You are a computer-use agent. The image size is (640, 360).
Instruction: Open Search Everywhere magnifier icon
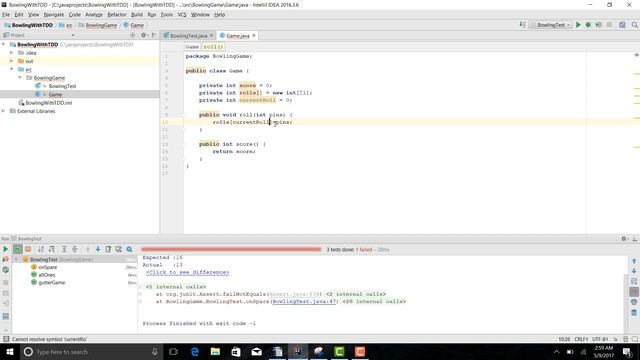pyautogui.click(x=634, y=25)
